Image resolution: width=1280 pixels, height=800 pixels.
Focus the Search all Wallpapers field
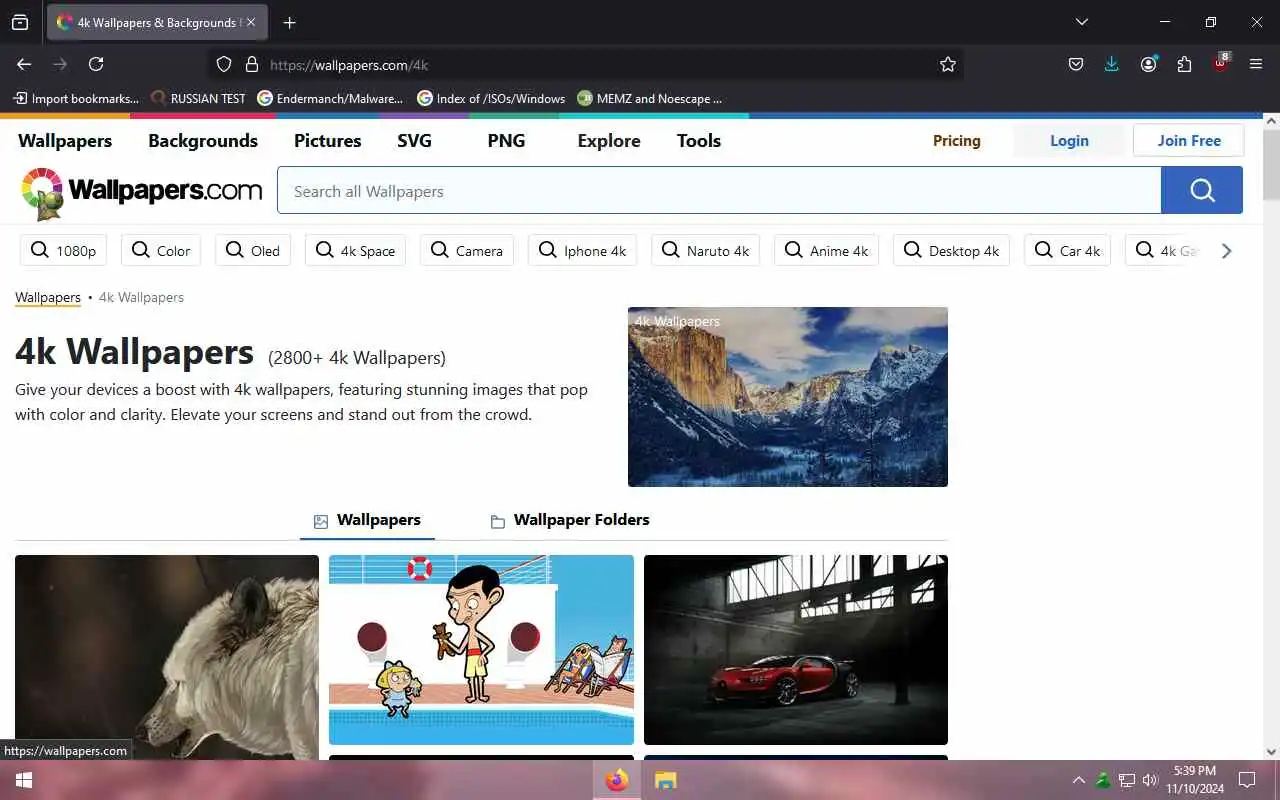pos(719,190)
